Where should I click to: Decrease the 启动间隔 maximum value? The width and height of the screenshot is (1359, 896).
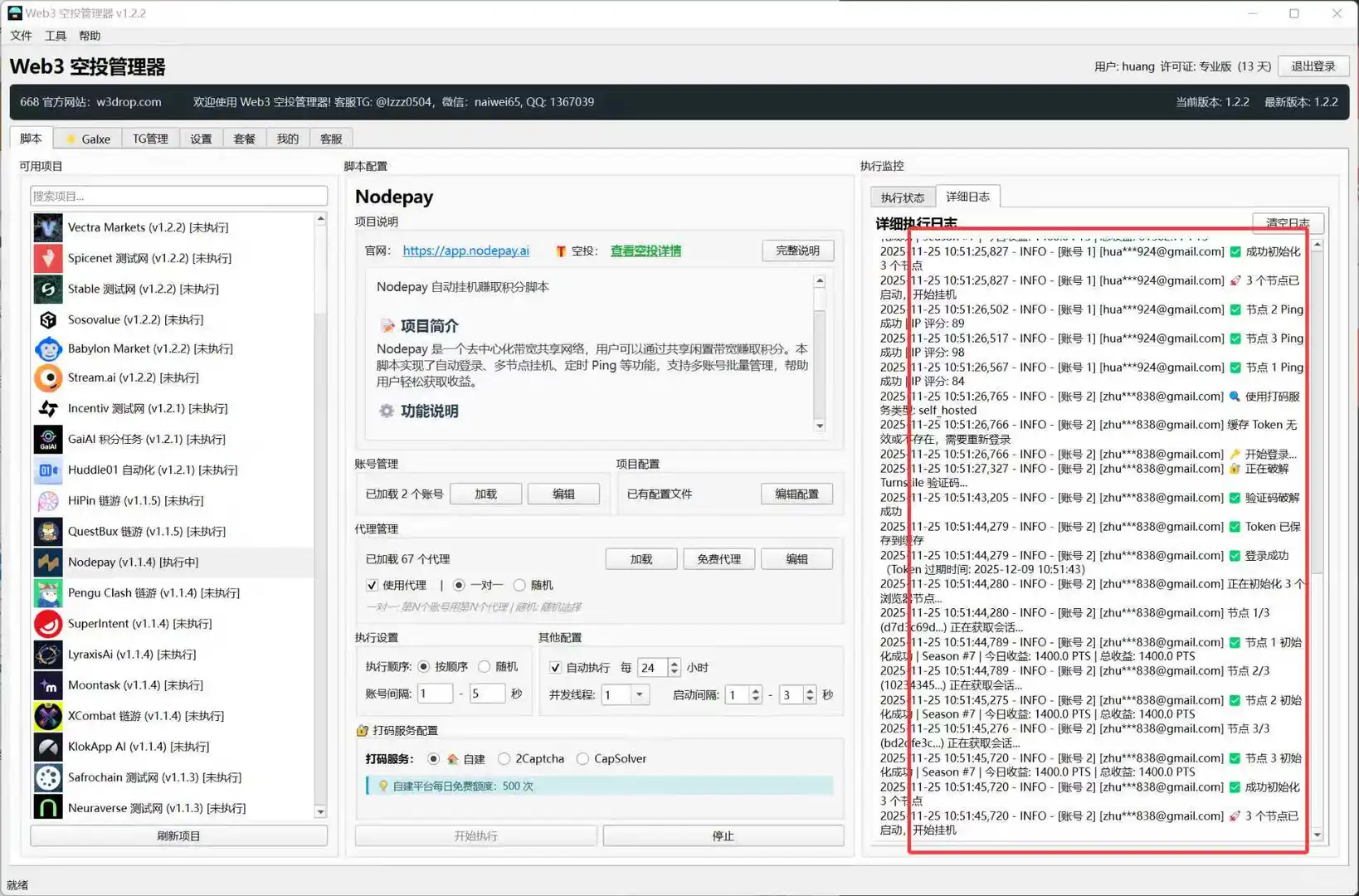tap(810, 699)
